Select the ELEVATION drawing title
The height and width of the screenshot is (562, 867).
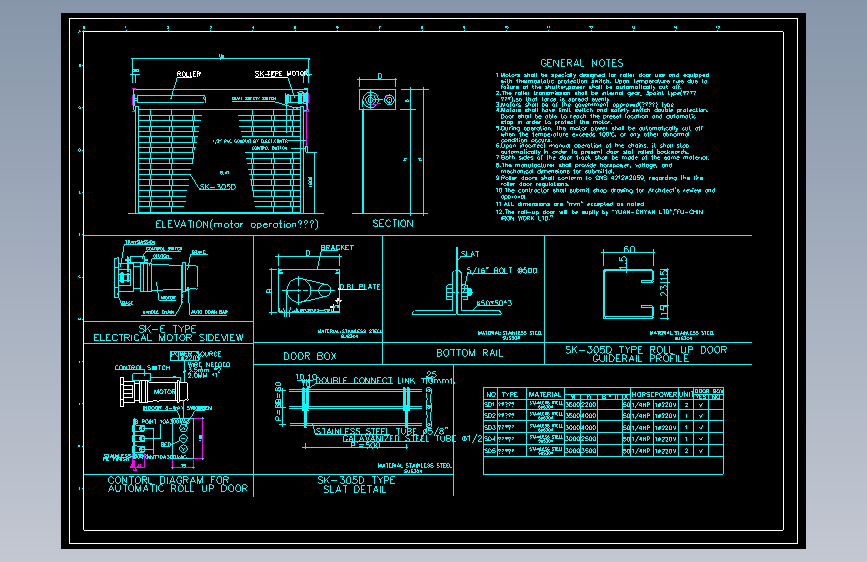[237, 224]
